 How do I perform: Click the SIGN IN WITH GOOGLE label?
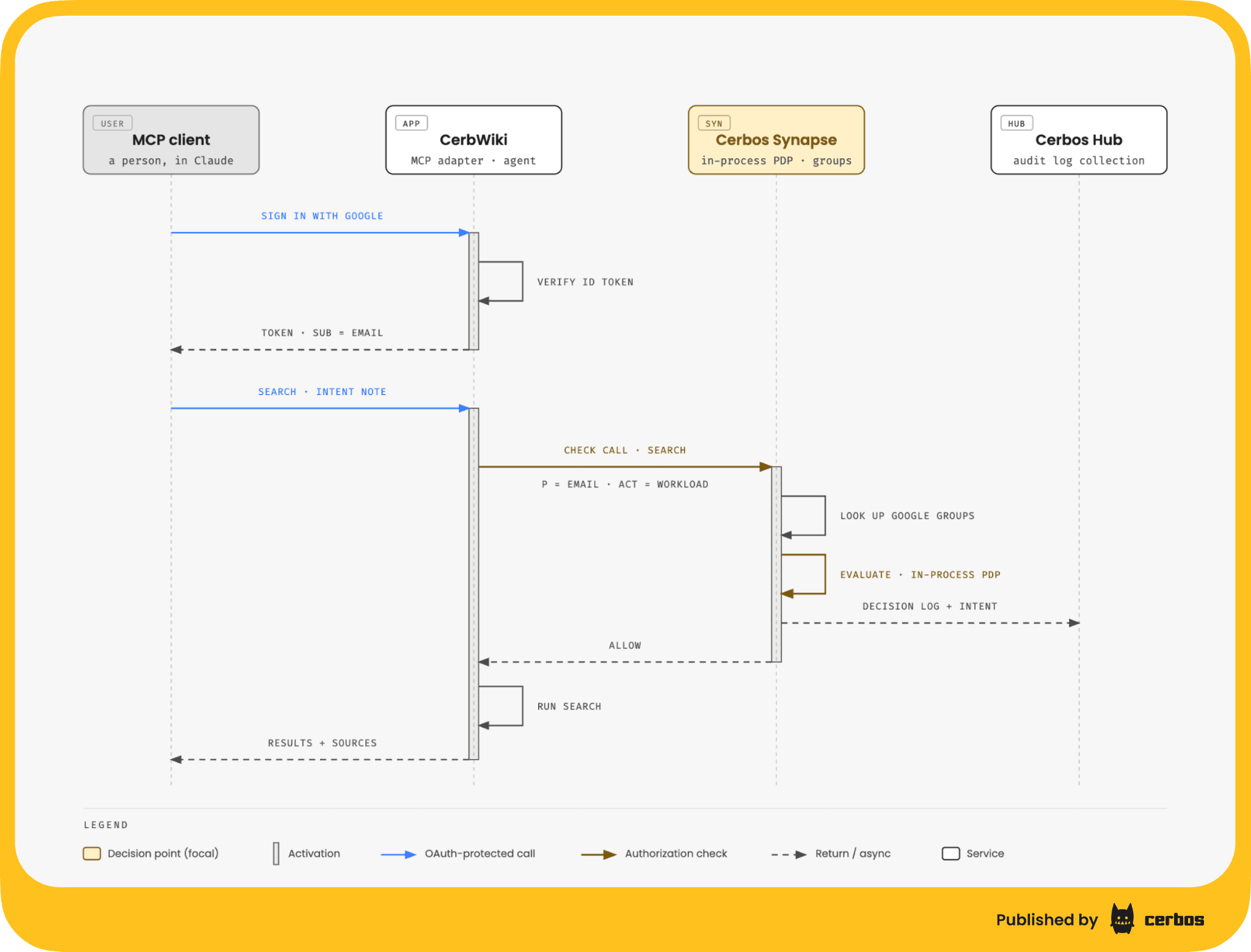click(x=322, y=216)
